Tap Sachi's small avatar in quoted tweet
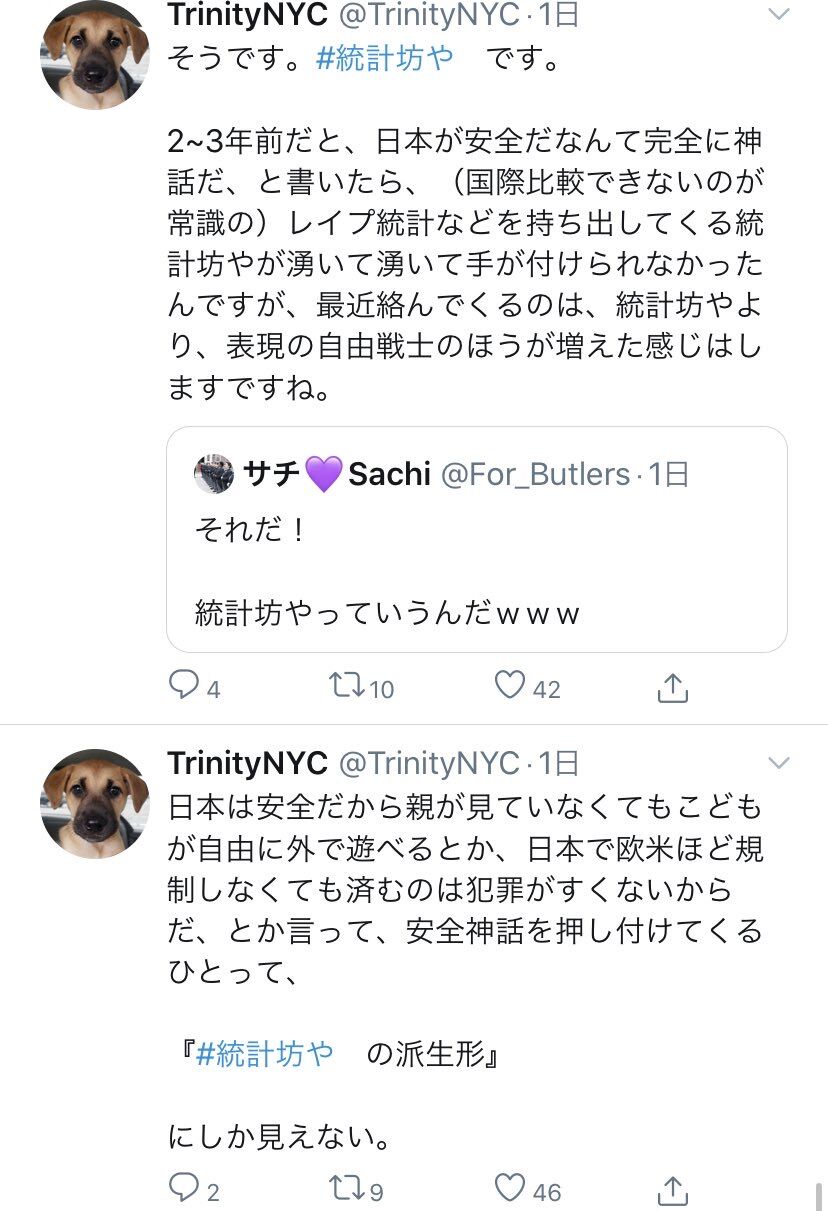The image size is (828, 1211). pos(214,474)
